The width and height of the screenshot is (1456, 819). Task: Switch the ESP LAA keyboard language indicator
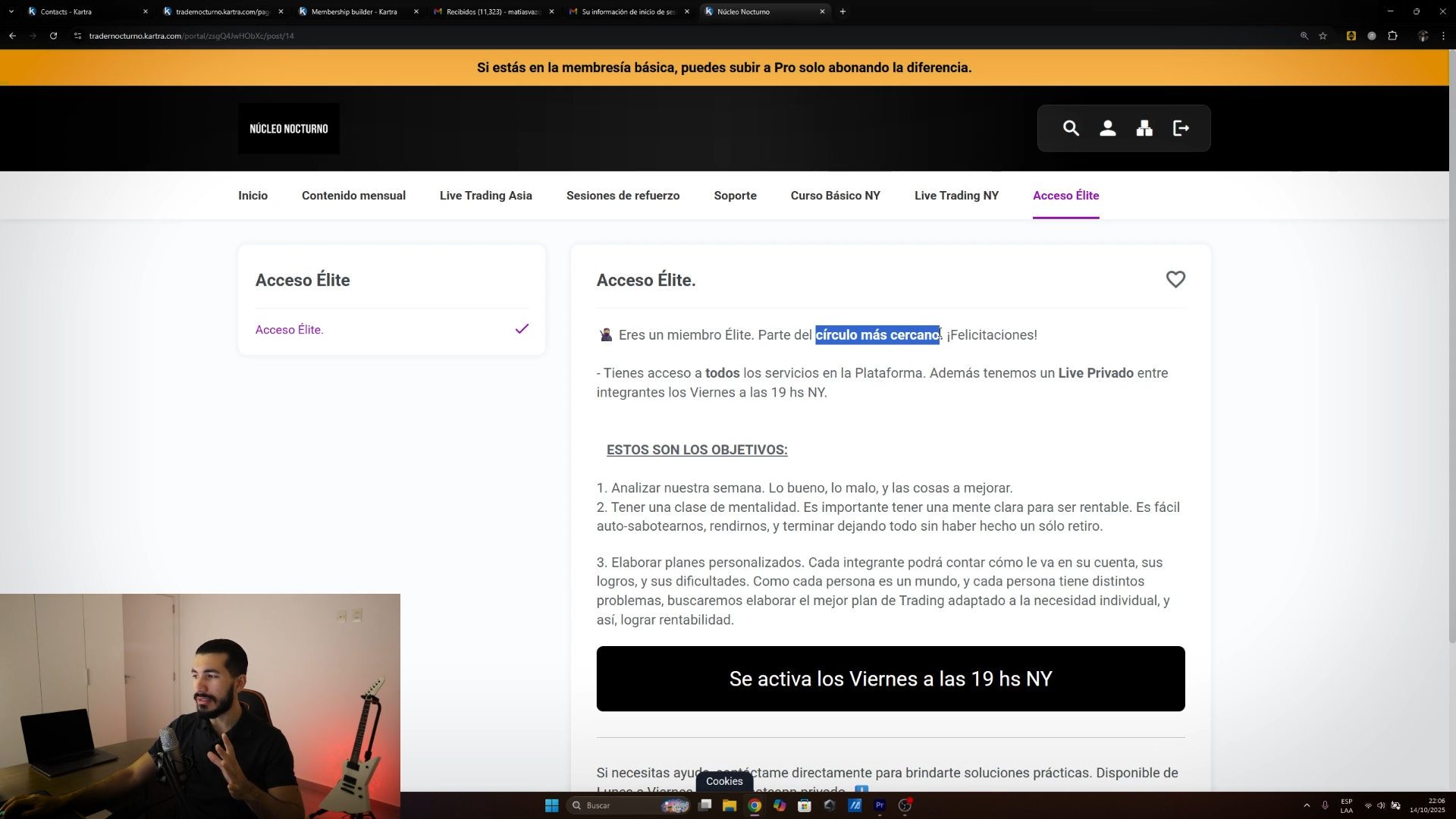(x=1347, y=805)
